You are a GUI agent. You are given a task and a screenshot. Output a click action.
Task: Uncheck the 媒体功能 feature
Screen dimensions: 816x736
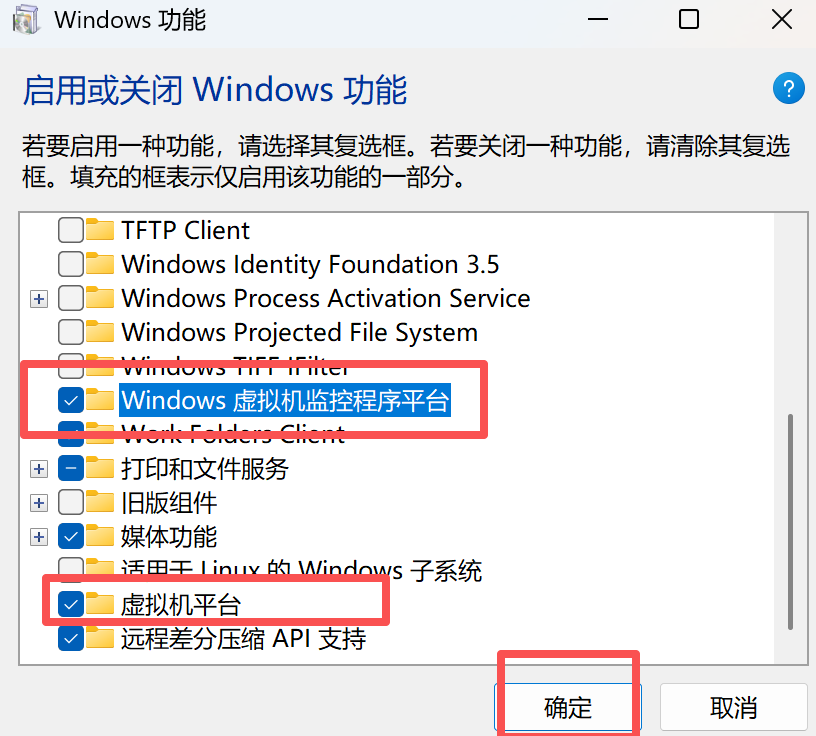pyautogui.click(x=70, y=536)
